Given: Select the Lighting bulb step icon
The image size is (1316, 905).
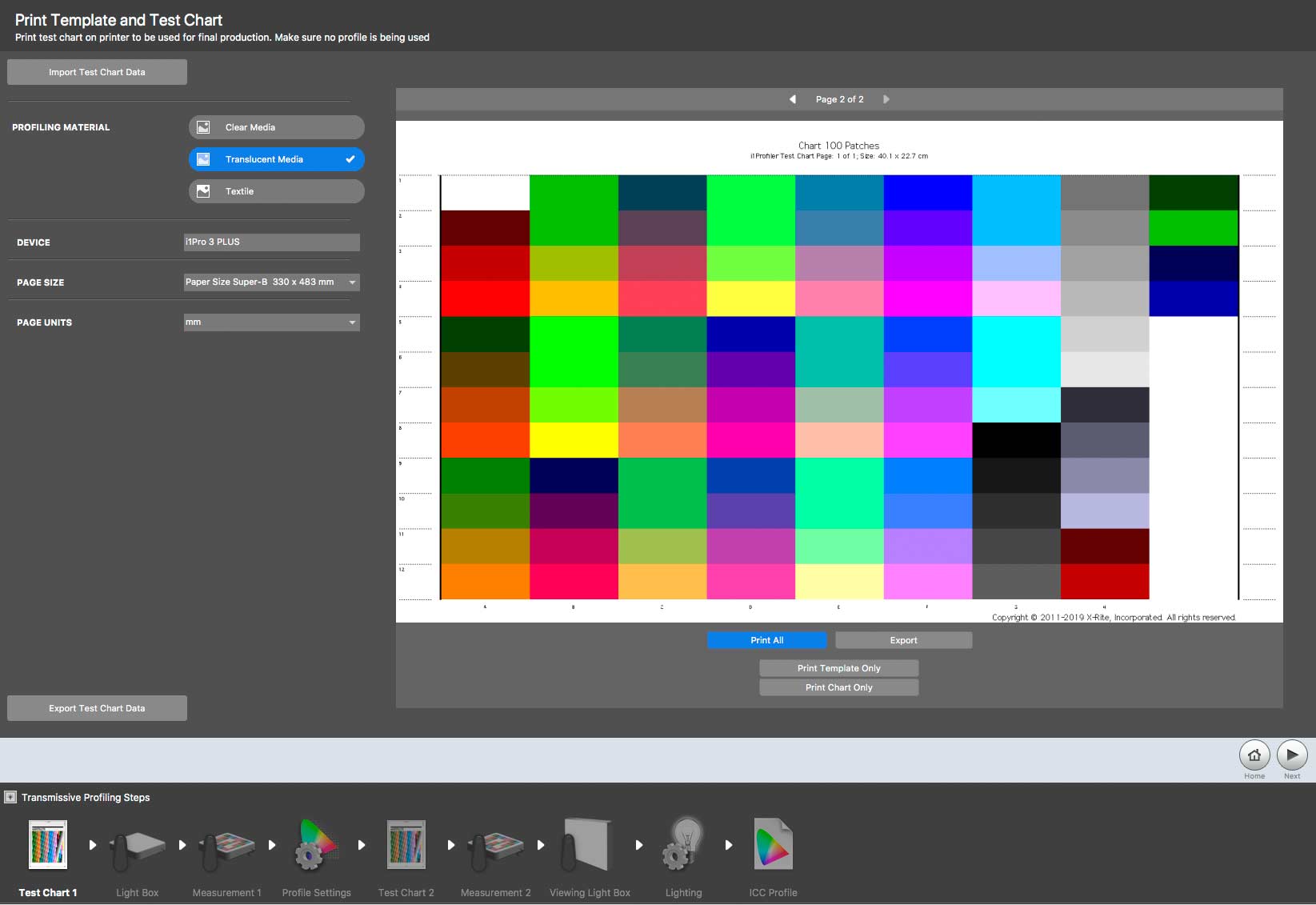Looking at the screenshot, I should 682,844.
